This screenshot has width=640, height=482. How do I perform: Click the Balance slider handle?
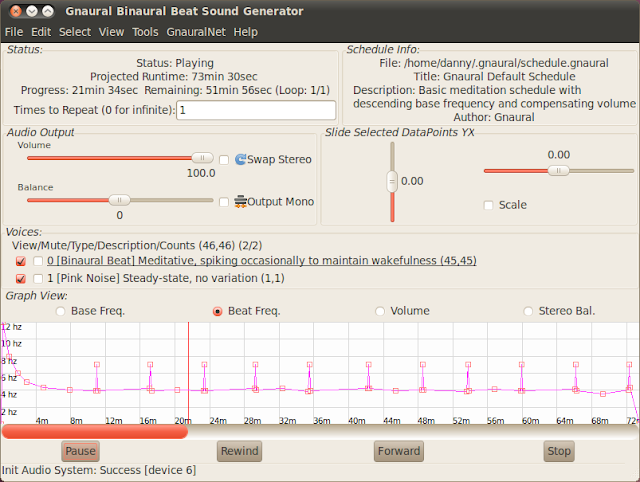[x=119, y=200]
